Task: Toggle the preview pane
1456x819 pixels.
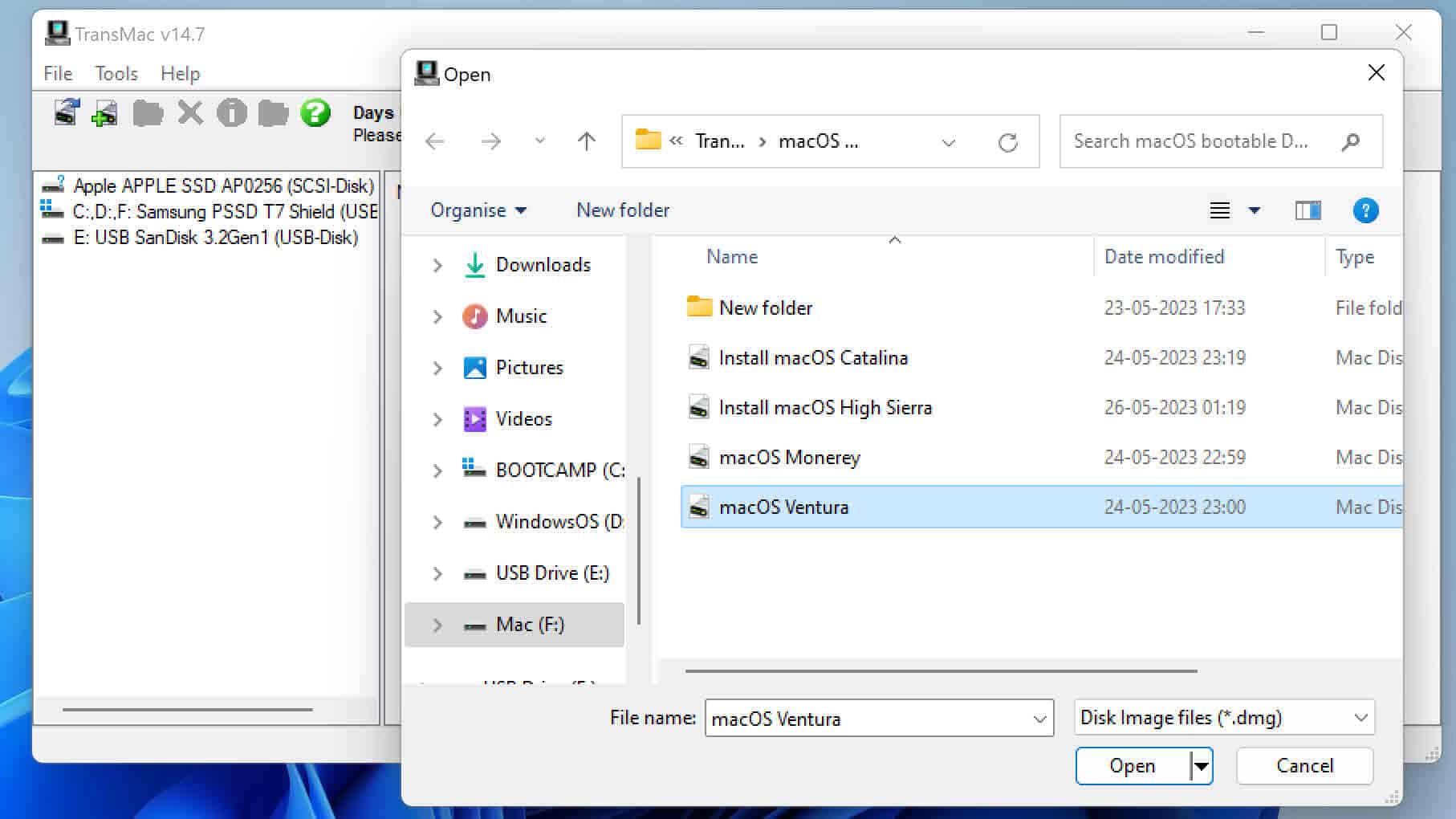Action: (x=1308, y=210)
